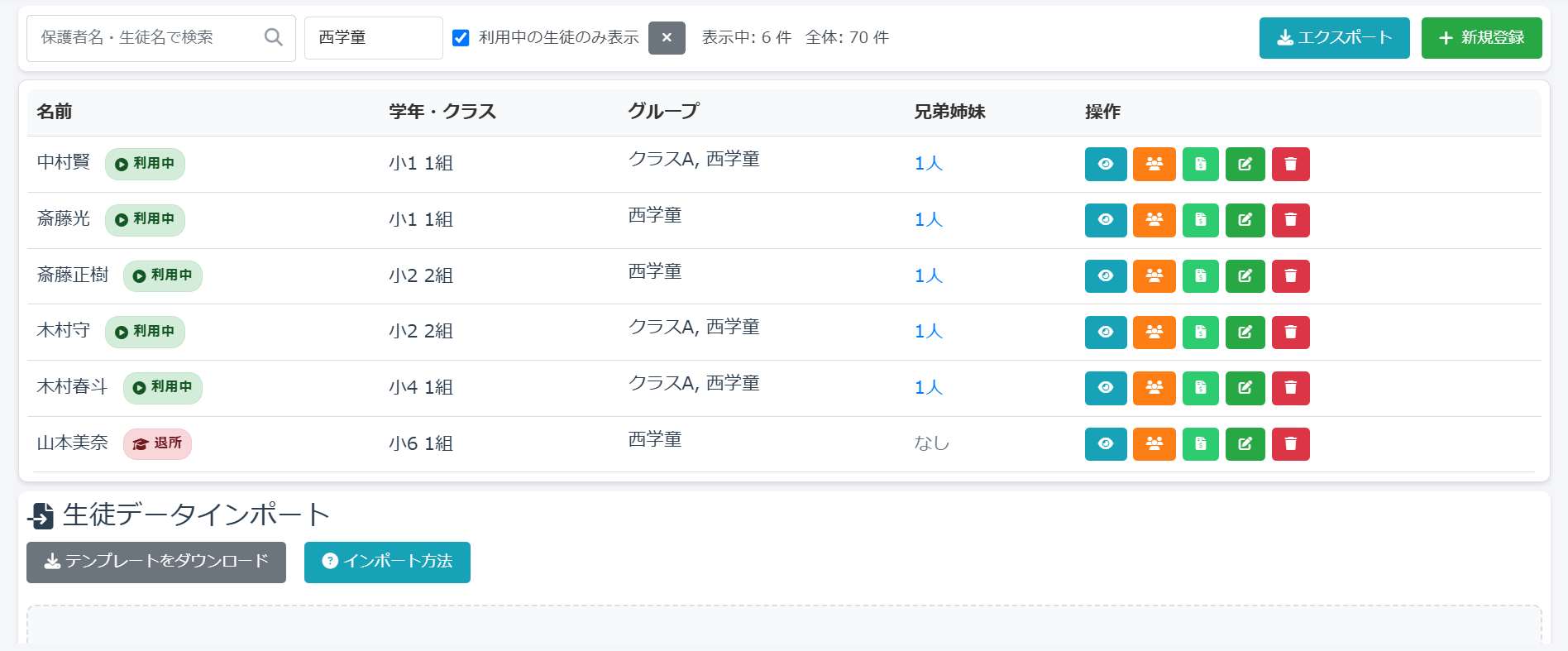Click the search magnifier icon
Screen dimensions: 1568x651
274,37
